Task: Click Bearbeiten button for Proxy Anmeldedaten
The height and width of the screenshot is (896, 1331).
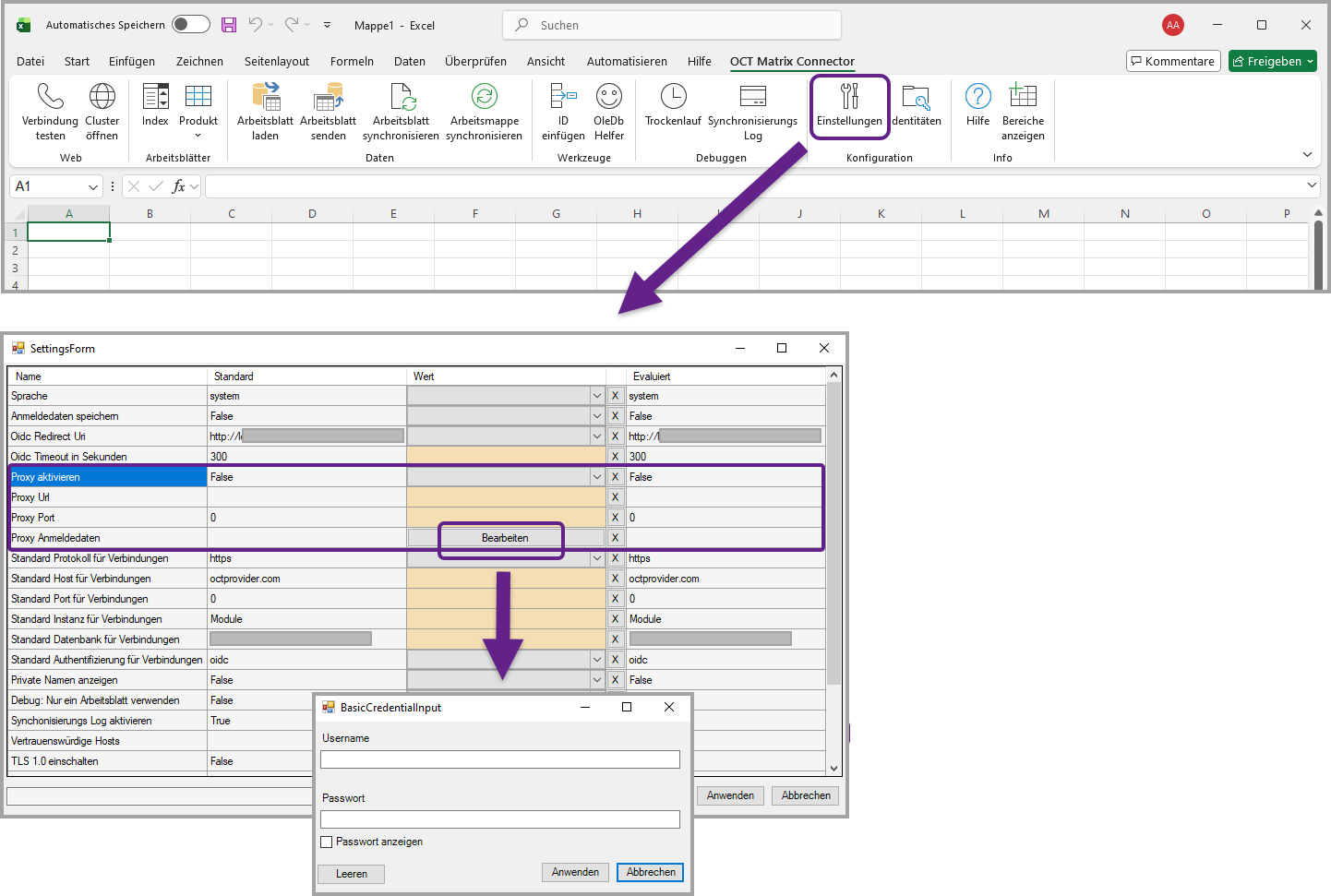Action: [505, 538]
